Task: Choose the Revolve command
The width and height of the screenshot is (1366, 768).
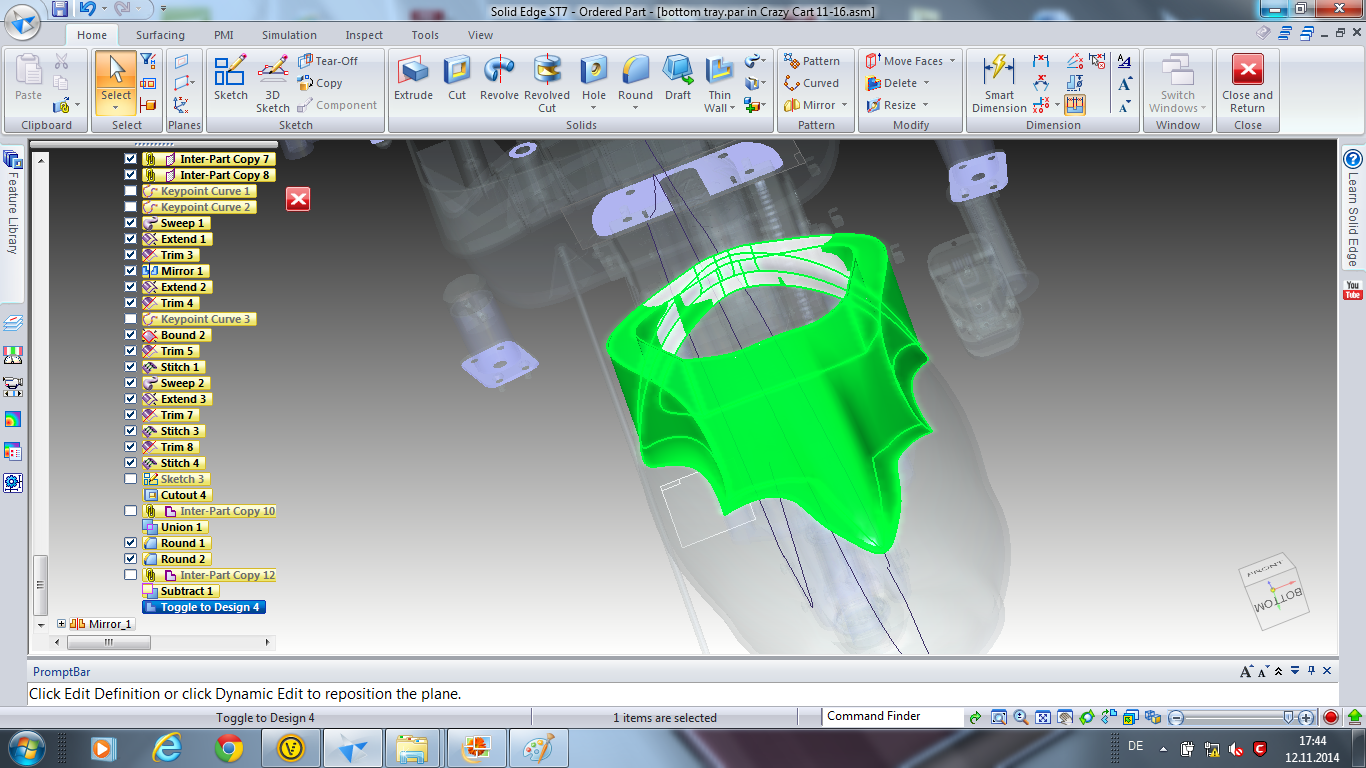Action: (x=499, y=79)
